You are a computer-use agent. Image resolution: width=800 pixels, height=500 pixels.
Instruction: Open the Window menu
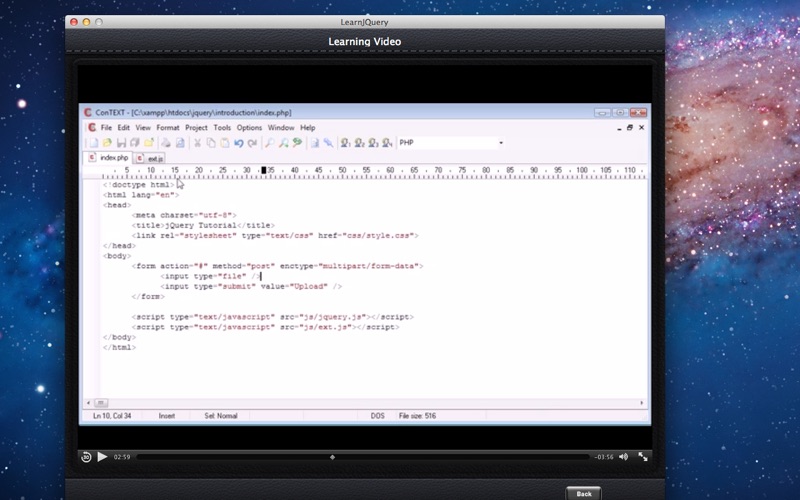(281, 128)
